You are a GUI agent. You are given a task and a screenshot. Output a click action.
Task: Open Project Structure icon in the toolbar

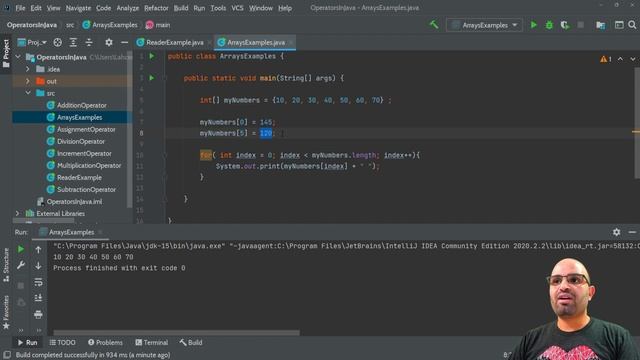(600, 25)
